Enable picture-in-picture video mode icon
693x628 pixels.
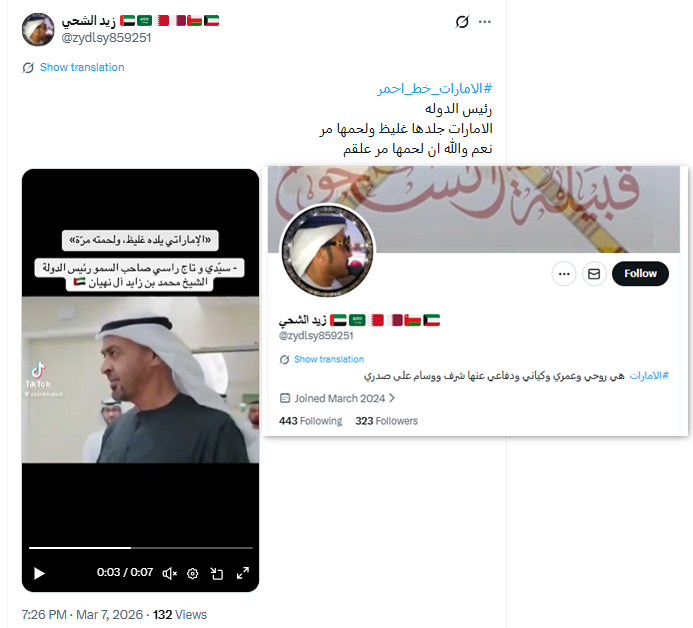click(217, 573)
